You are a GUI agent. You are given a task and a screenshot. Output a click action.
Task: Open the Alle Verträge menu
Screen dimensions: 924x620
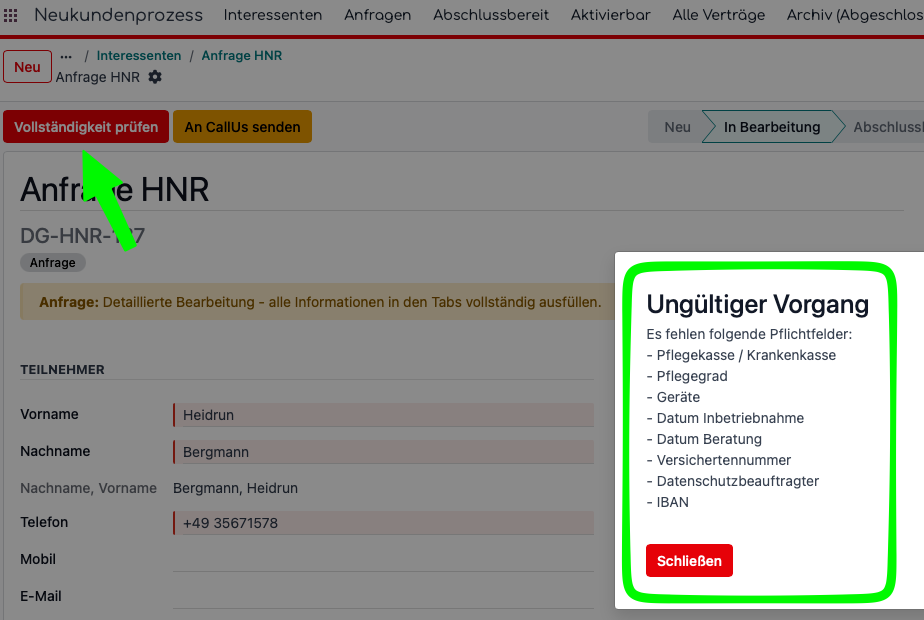coord(718,15)
